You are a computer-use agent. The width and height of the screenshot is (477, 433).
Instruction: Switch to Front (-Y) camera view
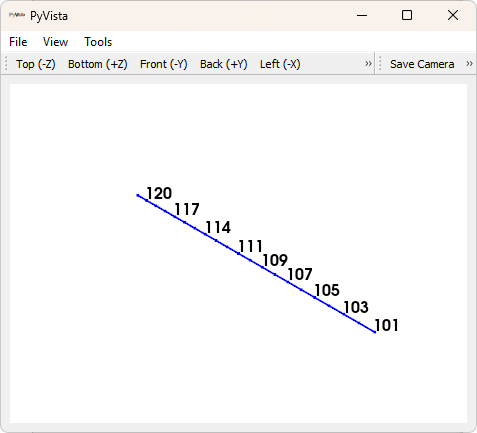pos(164,64)
